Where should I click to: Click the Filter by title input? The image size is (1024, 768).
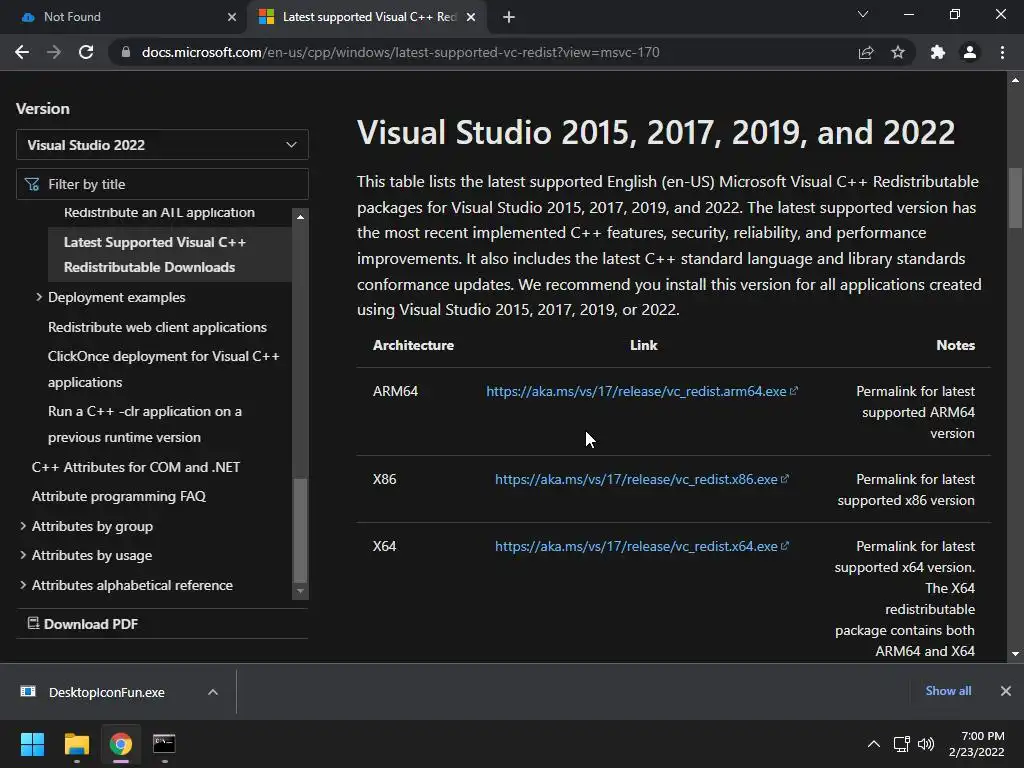click(170, 184)
